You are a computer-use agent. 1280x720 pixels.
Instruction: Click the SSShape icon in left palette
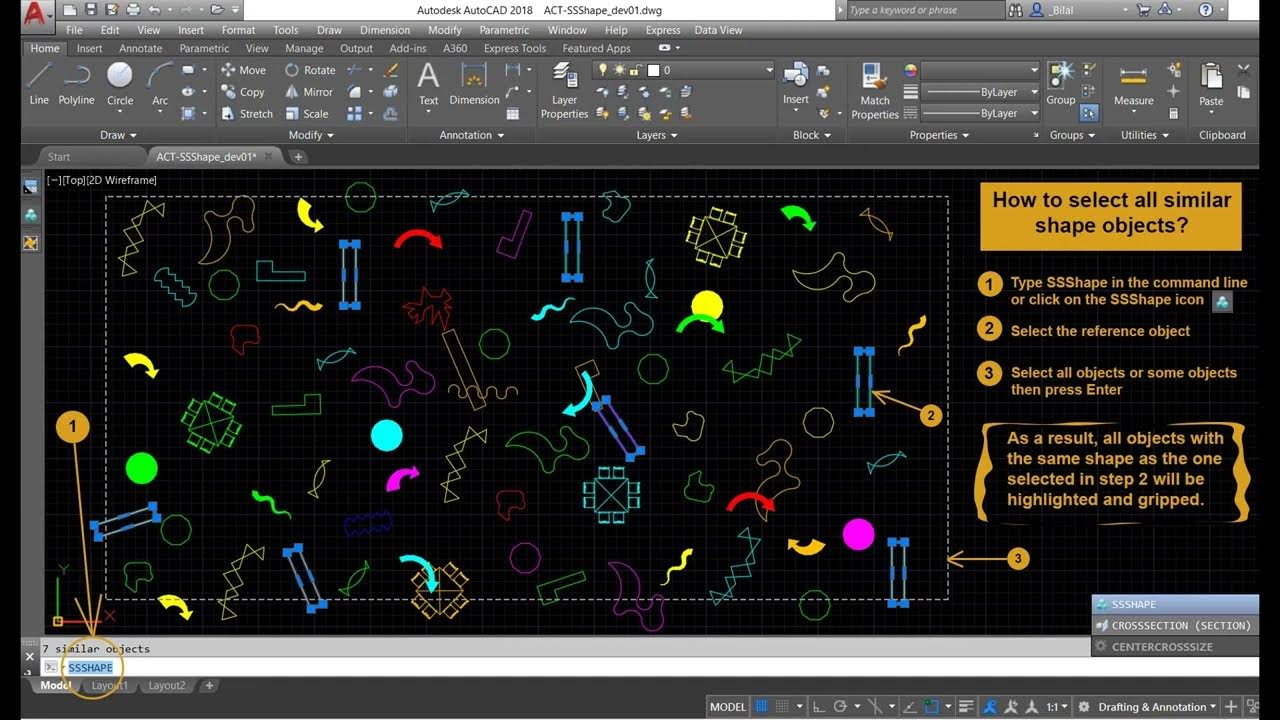(31, 214)
